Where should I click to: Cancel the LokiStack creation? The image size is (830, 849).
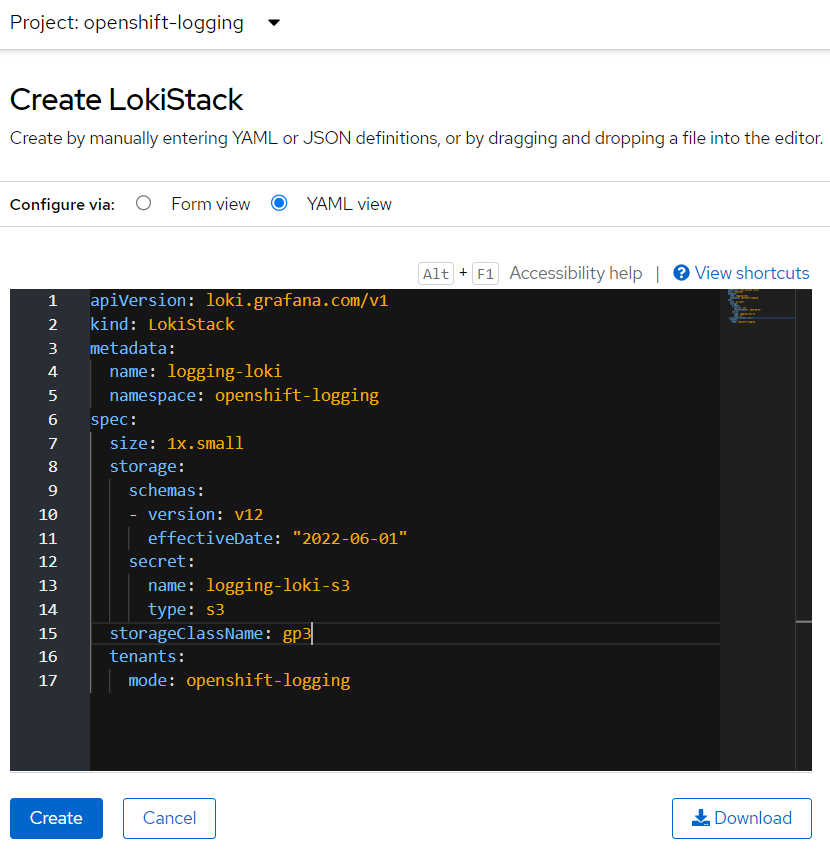coord(169,818)
